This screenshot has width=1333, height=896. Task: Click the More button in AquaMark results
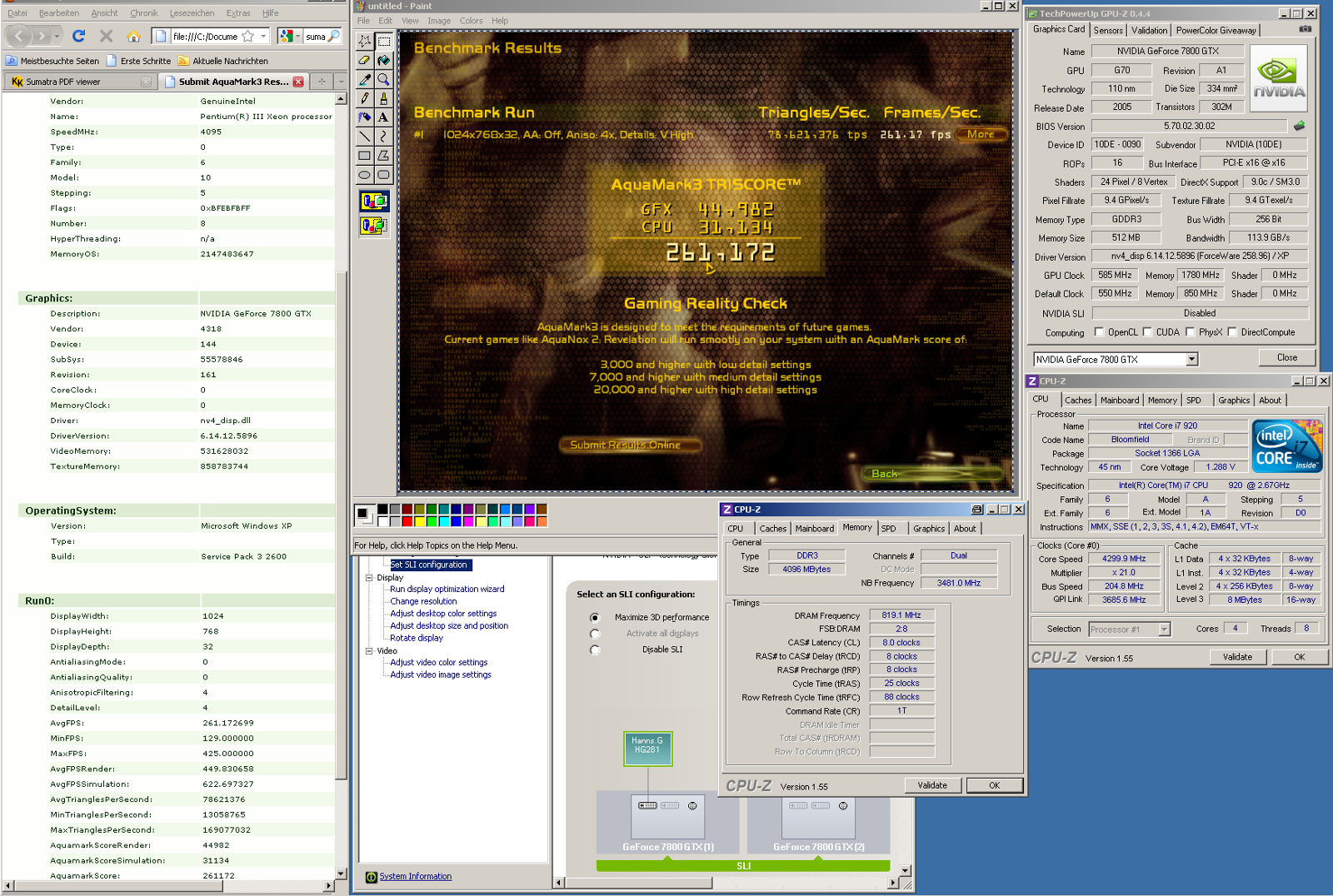coord(981,134)
